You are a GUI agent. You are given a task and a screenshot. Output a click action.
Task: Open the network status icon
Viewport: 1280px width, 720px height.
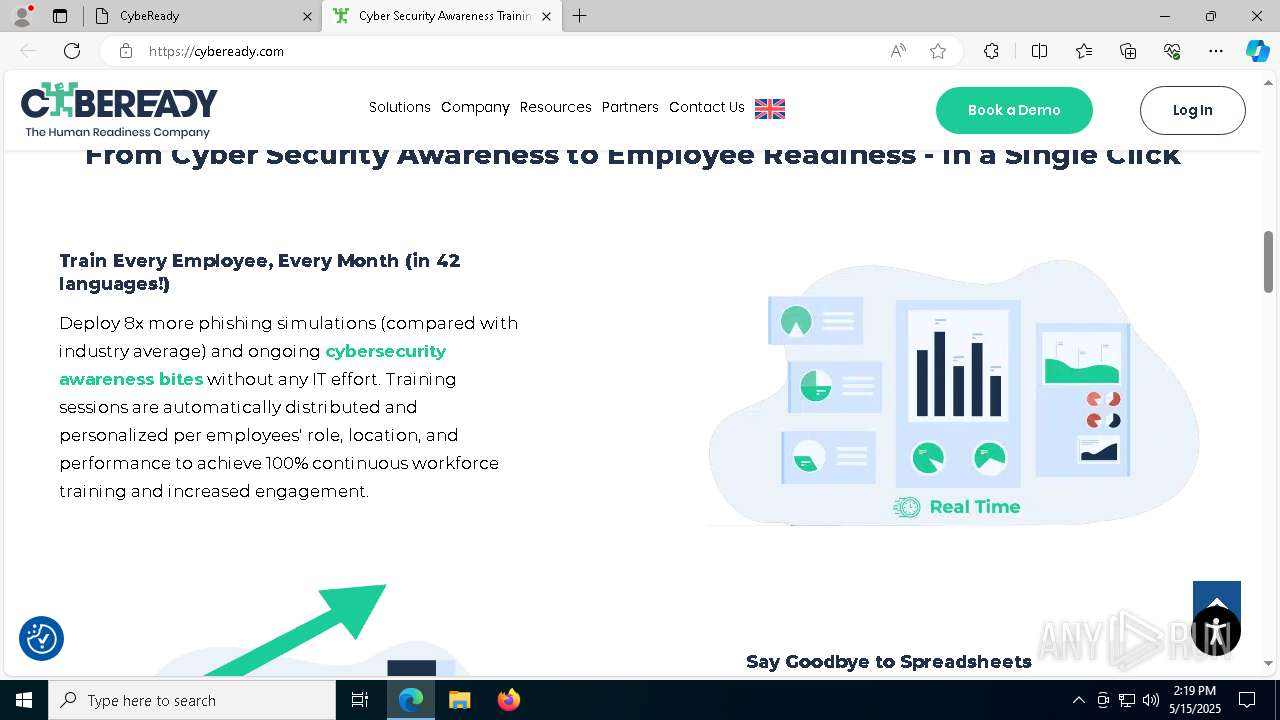pyautogui.click(x=1127, y=700)
